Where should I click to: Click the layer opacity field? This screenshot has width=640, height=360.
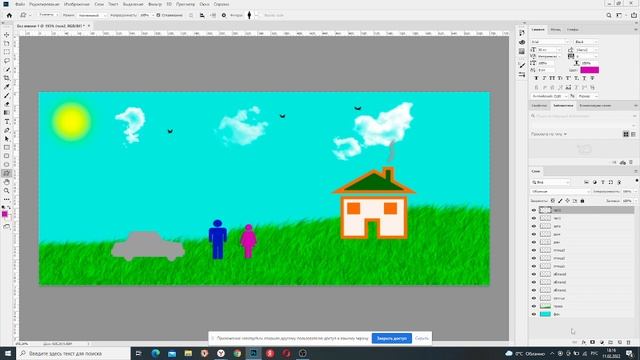(x=628, y=191)
